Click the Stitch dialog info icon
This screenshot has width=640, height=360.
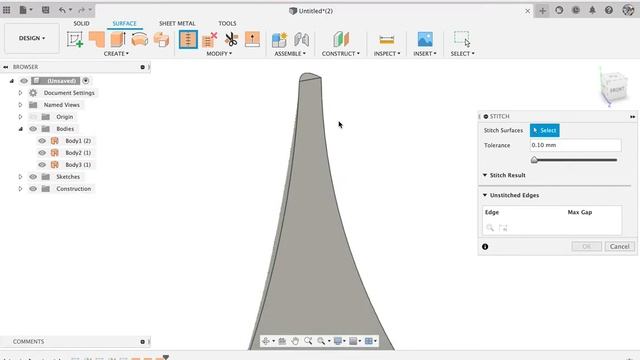click(x=485, y=247)
